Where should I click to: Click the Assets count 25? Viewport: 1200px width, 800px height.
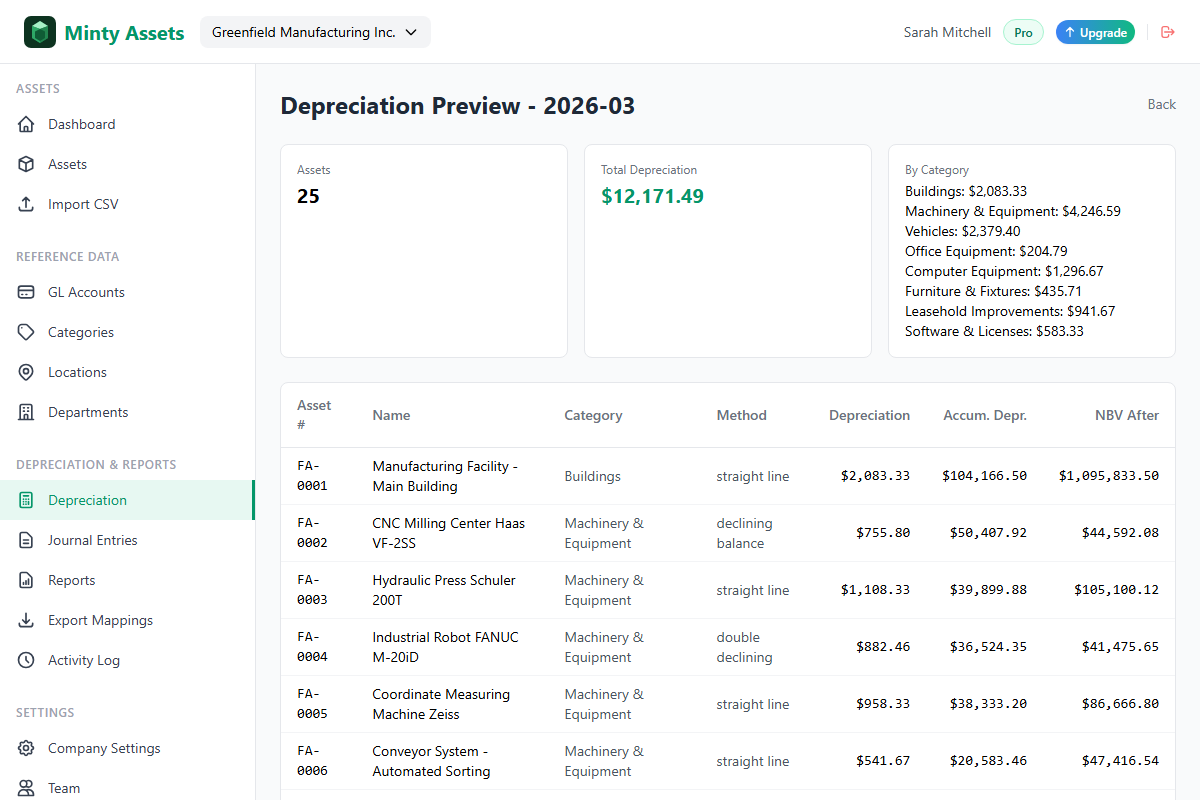[x=308, y=196]
